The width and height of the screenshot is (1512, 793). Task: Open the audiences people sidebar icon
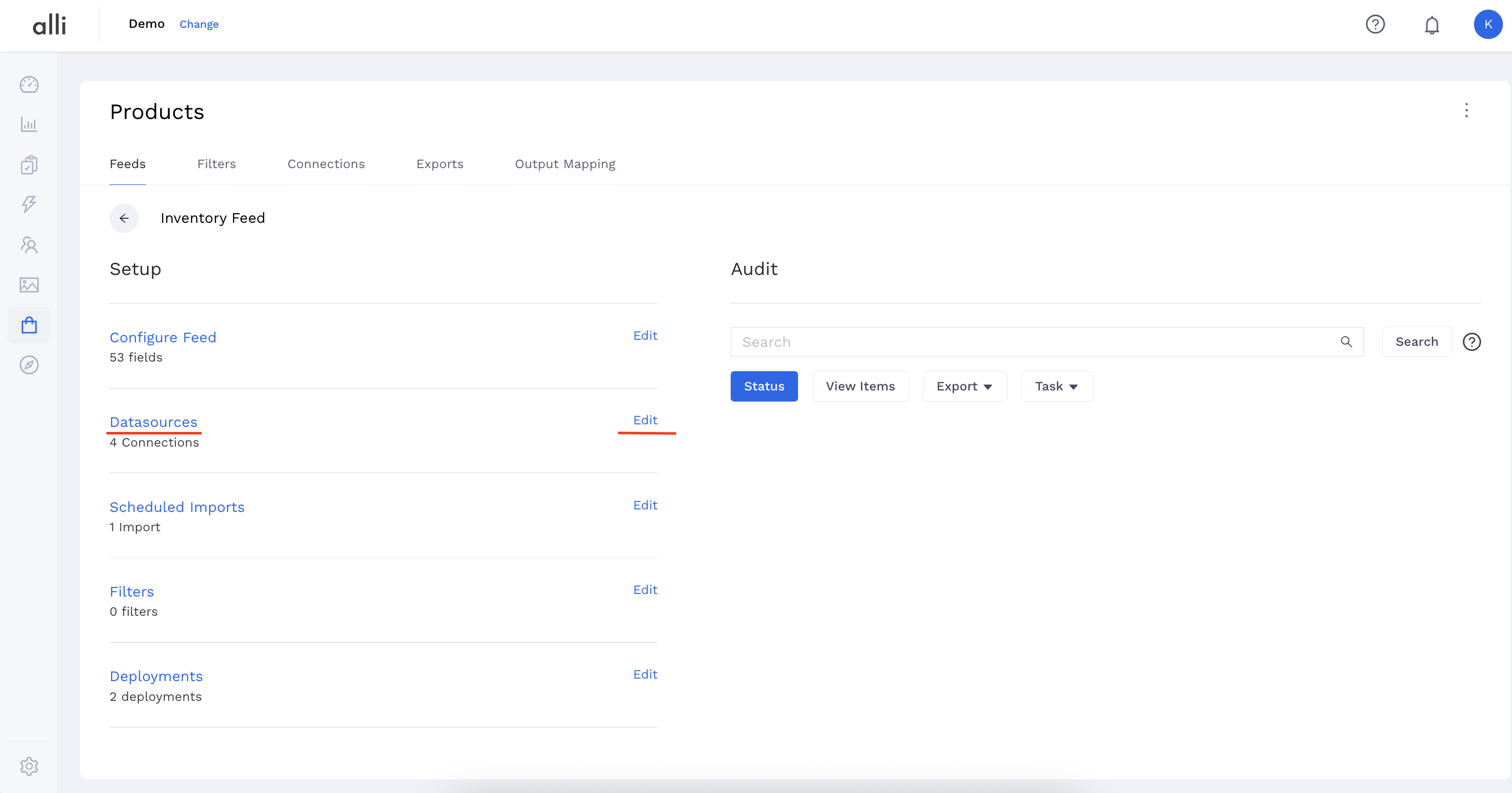[29, 245]
